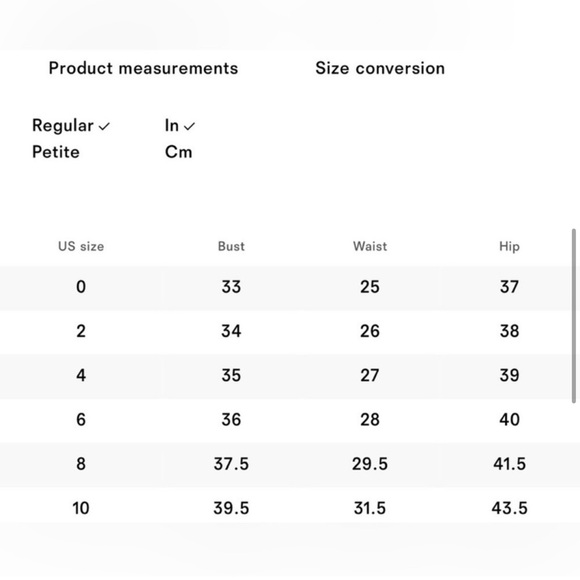
Task: Click the Waist column header
Action: pyautogui.click(x=370, y=246)
